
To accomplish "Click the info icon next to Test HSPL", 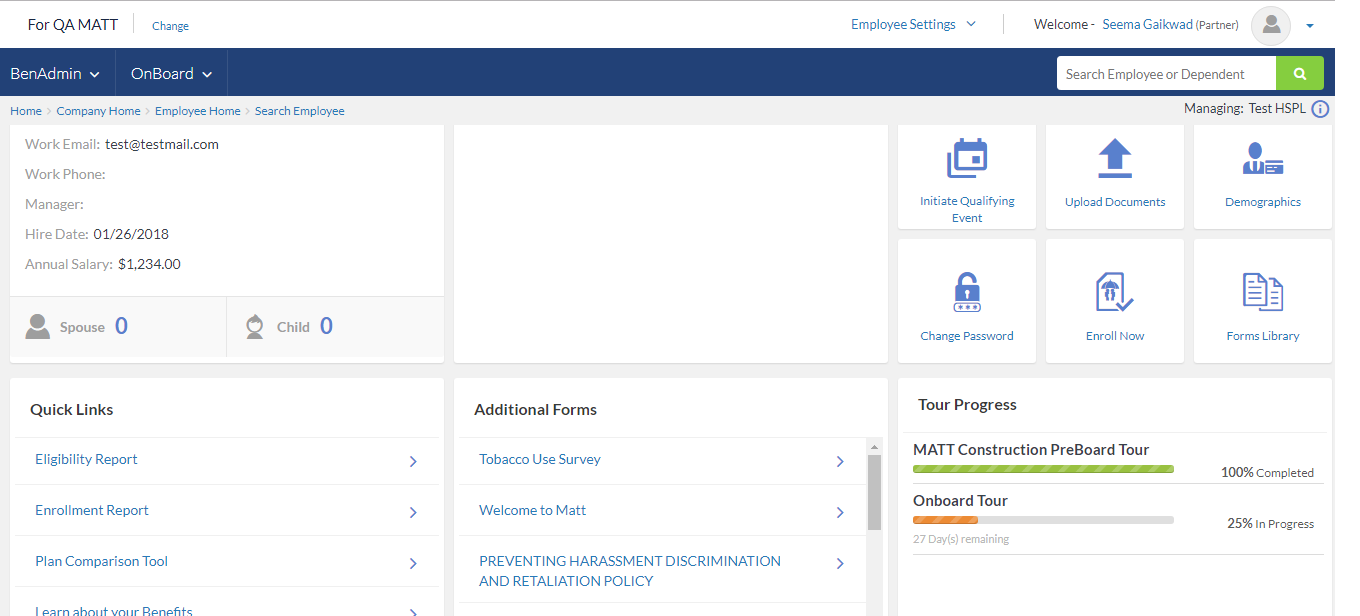I will tap(1320, 109).
